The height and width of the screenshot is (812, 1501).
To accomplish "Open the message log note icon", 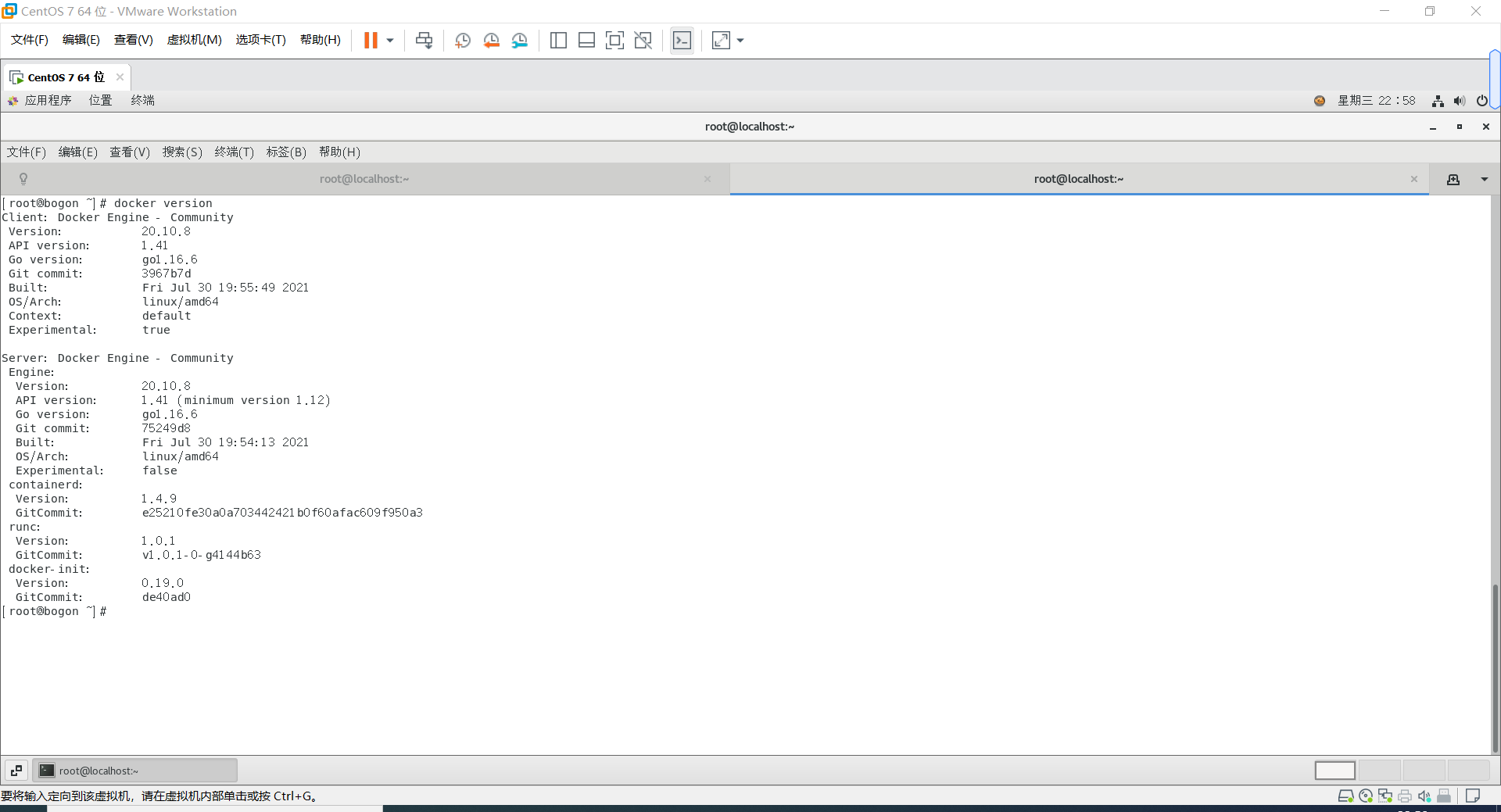I will pyautogui.click(x=1473, y=796).
